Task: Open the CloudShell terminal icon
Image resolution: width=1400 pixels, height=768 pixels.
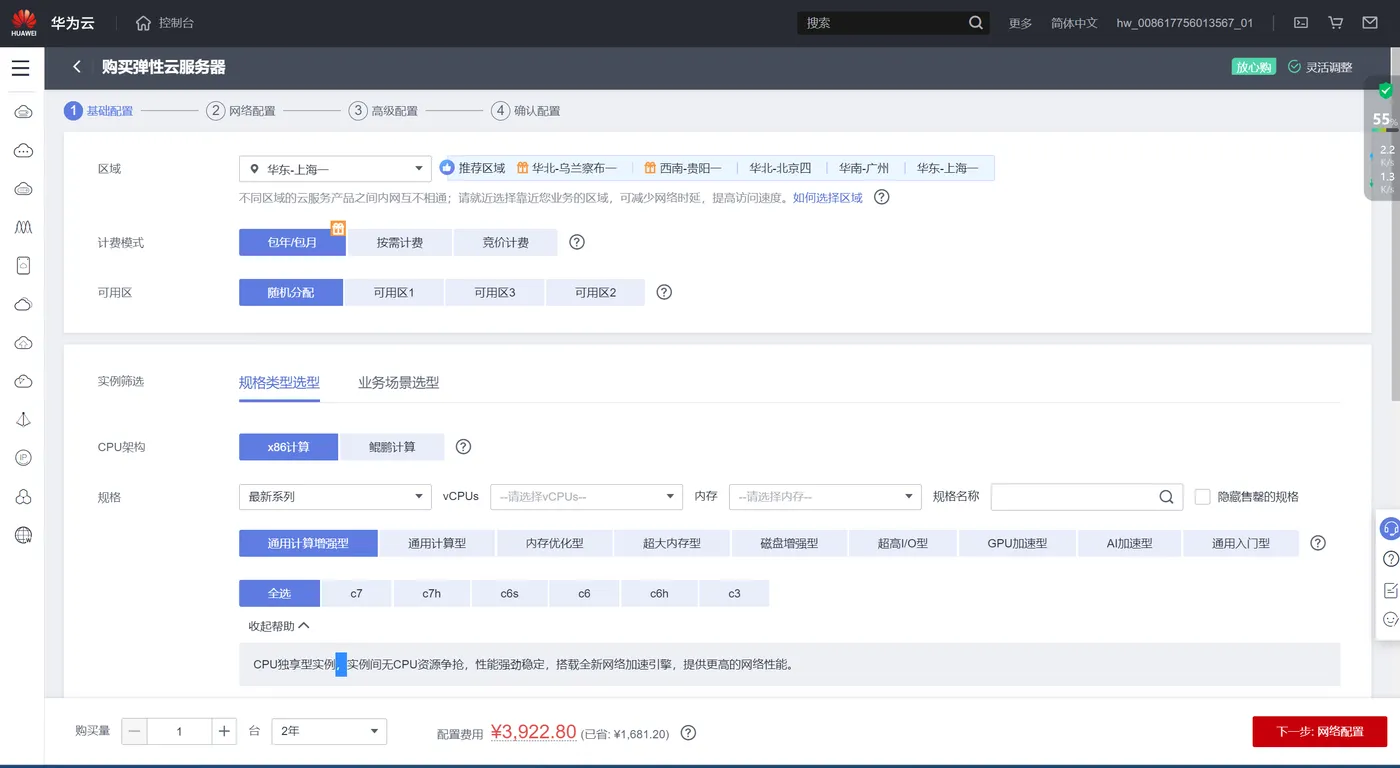Action: point(1301,22)
